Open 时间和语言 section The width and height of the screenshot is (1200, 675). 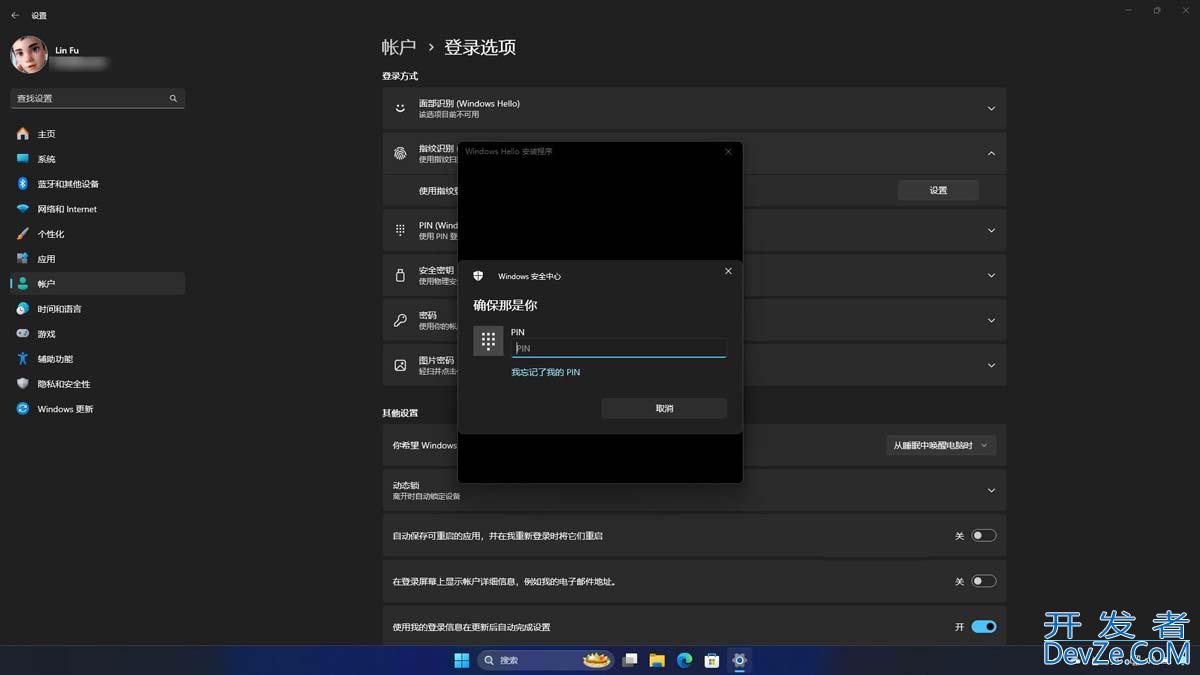coord(97,309)
